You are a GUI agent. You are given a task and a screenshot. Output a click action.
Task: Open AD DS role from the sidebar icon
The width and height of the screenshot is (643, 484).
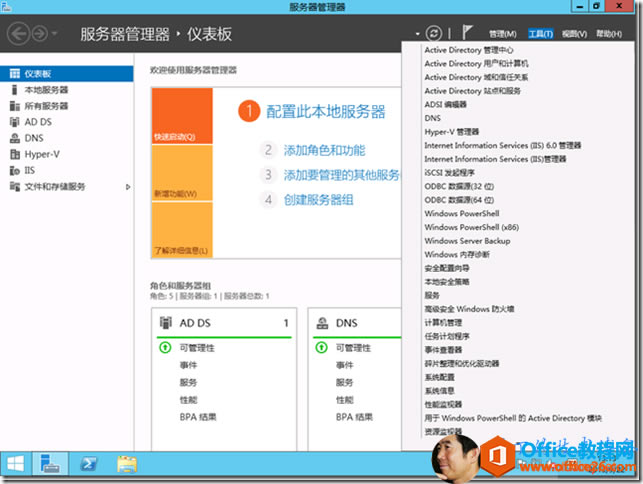[15, 122]
